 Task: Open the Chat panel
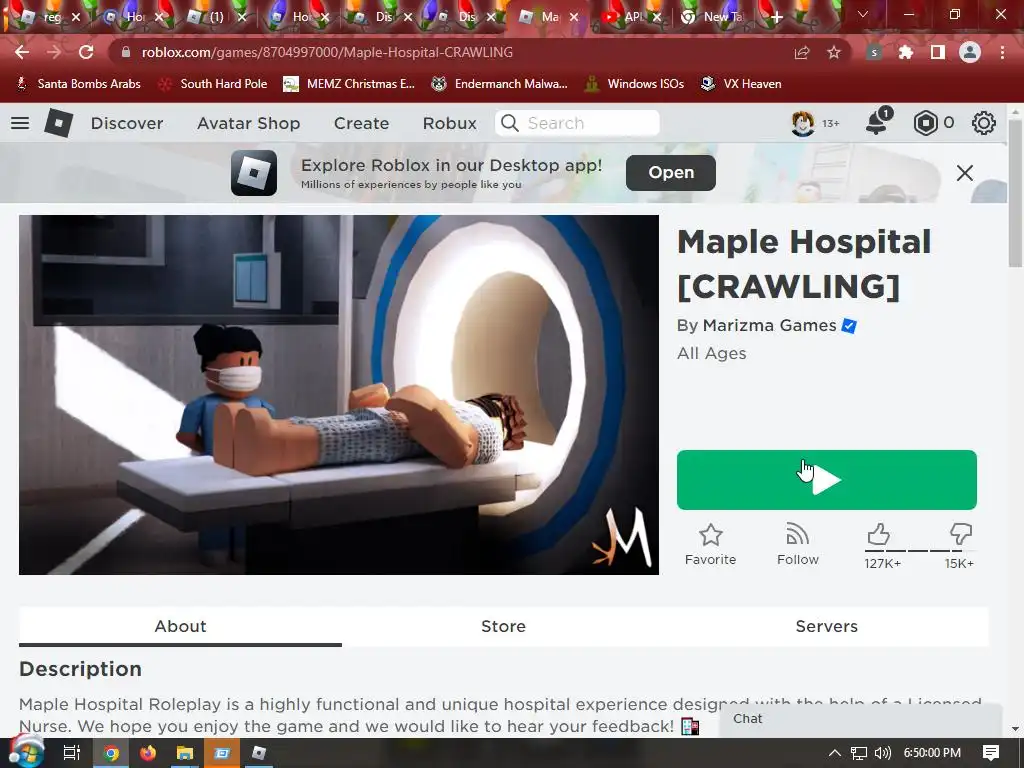(x=860, y=719)
